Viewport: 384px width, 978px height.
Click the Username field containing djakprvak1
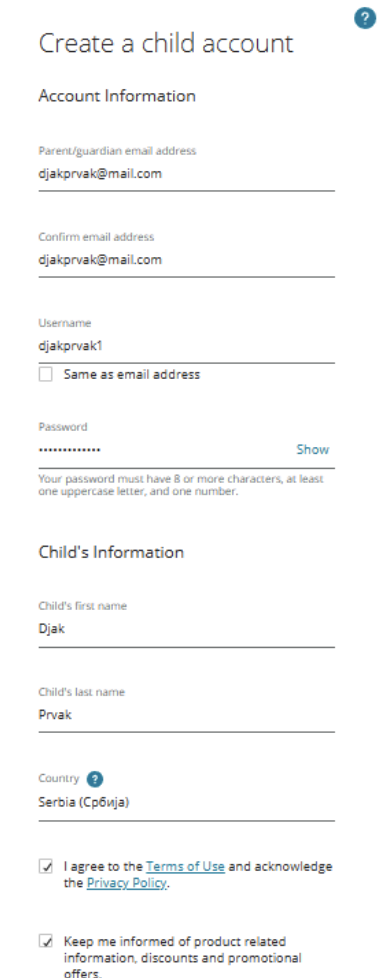click(x=186, y=346)
